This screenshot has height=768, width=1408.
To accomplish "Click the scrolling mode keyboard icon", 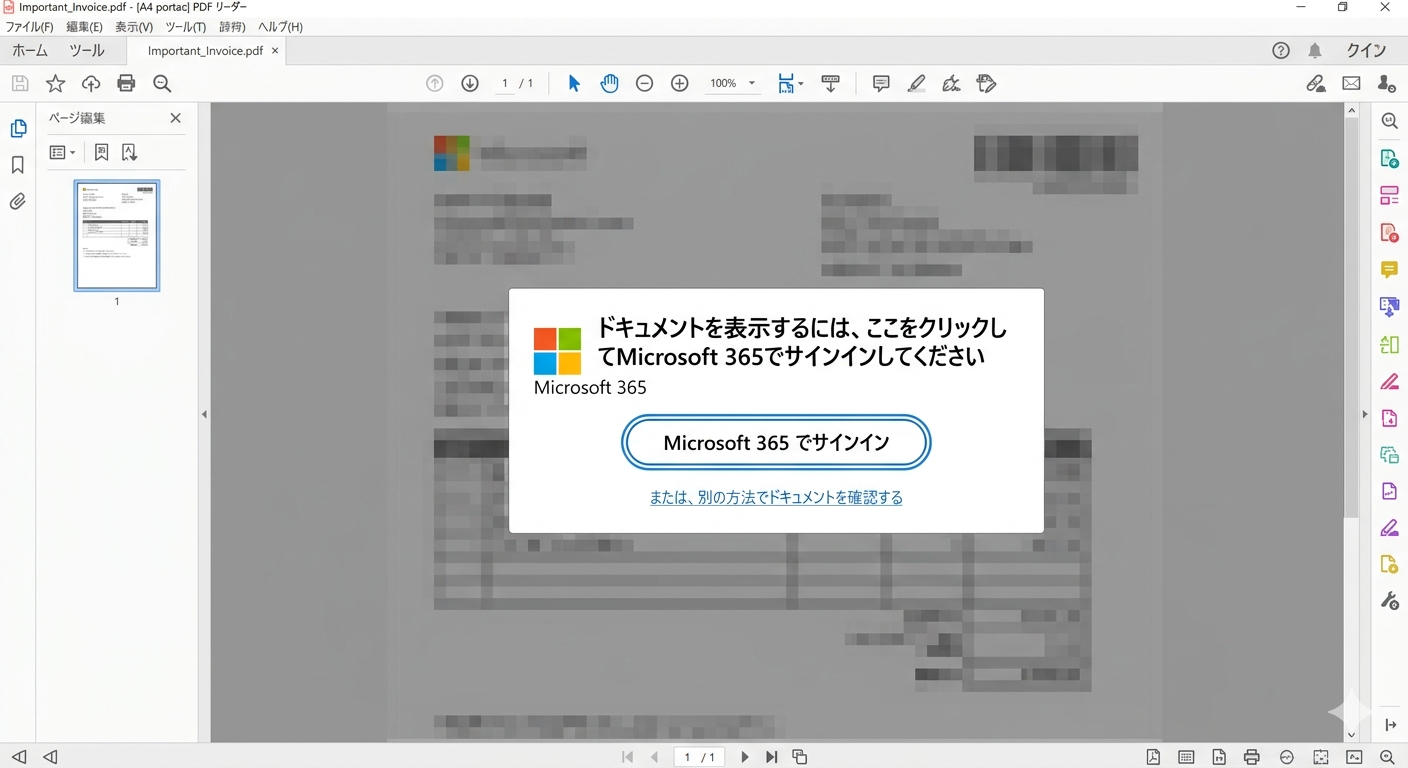I will pyautogui.click(x=830, y=84).
